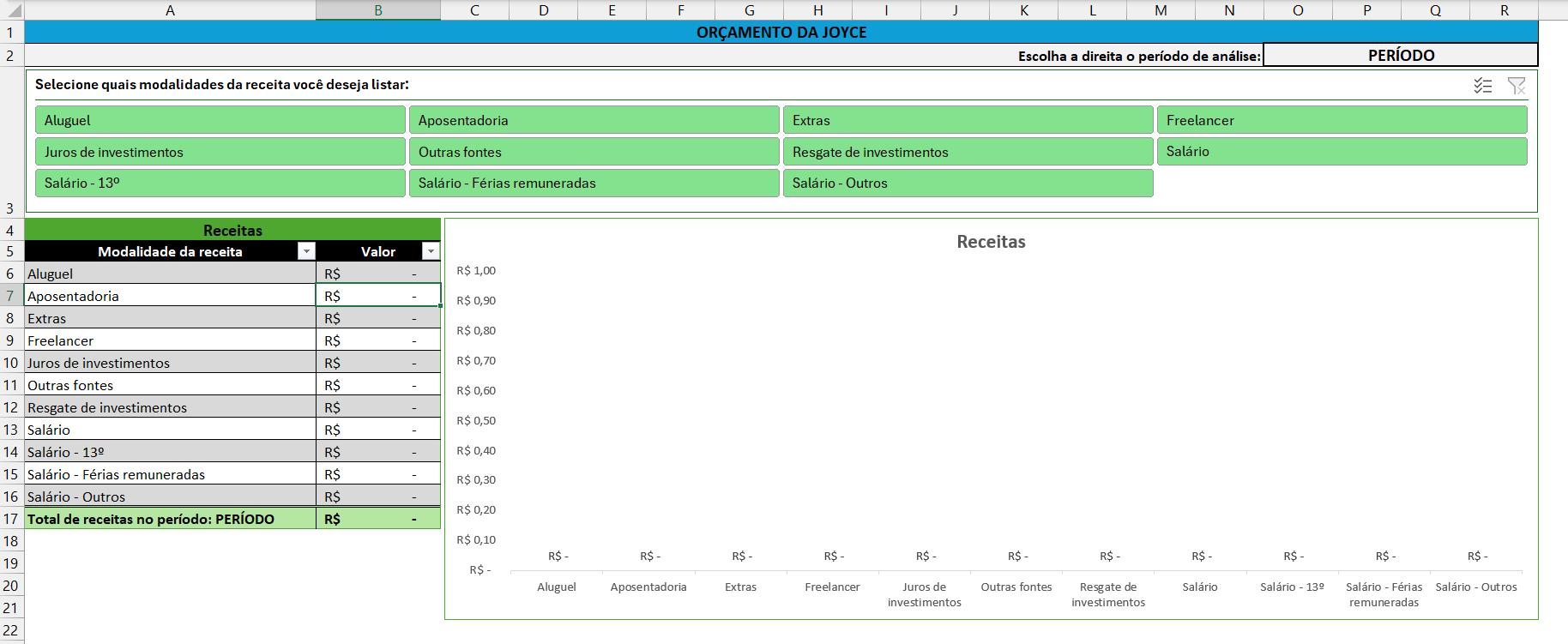Select the 'Salário - Outros' table cell
The width and height of the screenshot is (1568, 644).
pyautogui.click(x=170, y=497)
